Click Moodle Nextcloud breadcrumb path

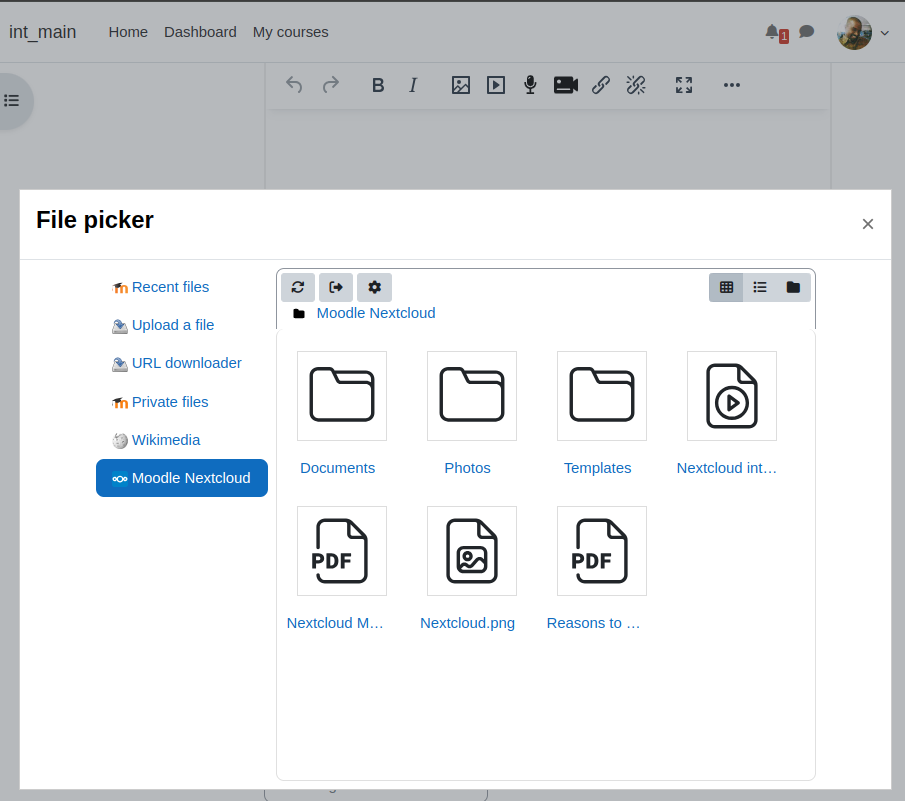point(376,313)
